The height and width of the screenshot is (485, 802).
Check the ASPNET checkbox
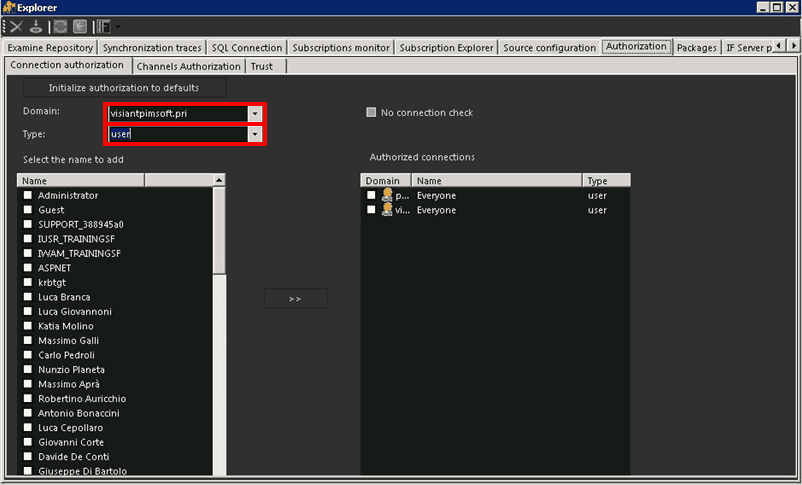tap(28, 268)
